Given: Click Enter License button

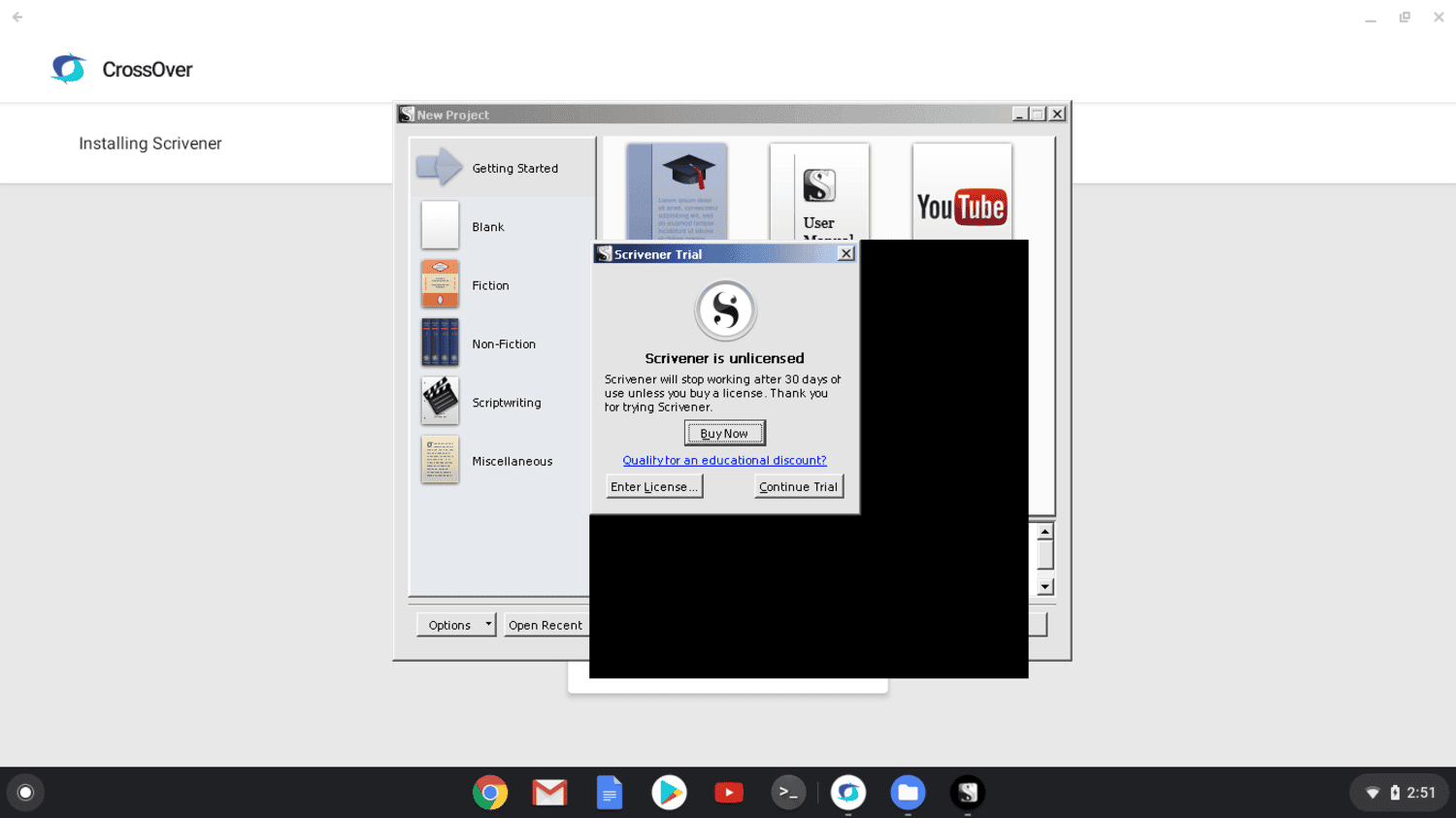Looking at the screenshot, I should [654, 486].
